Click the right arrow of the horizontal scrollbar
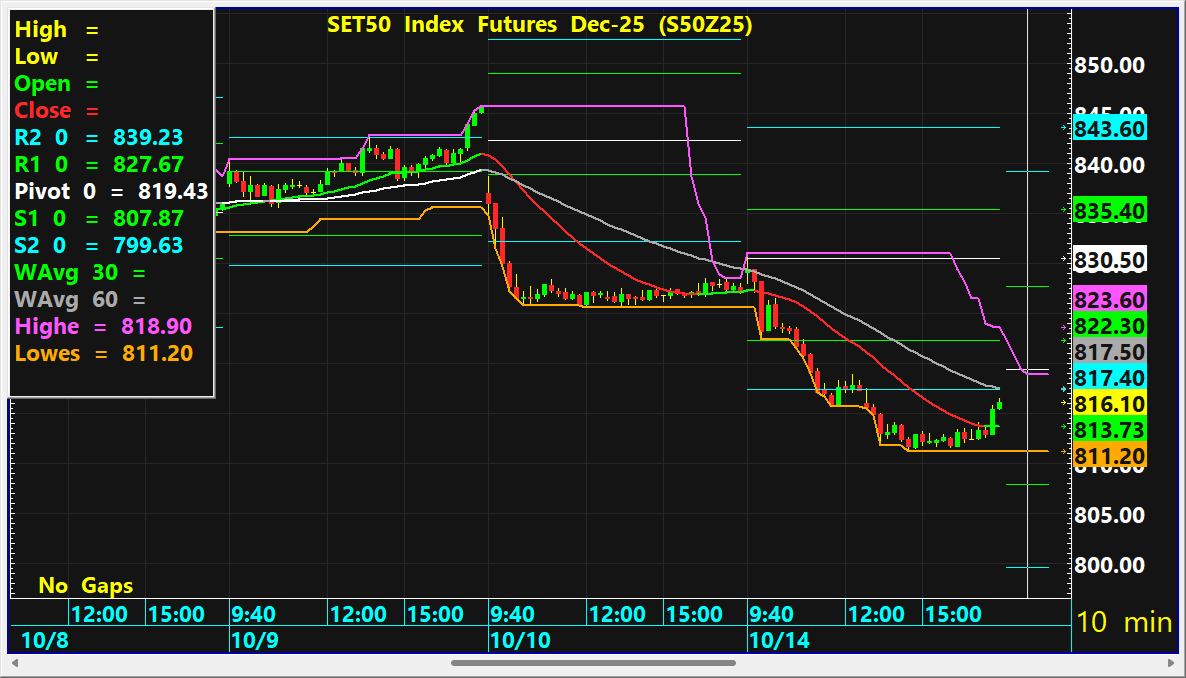 pos(1167,662)
